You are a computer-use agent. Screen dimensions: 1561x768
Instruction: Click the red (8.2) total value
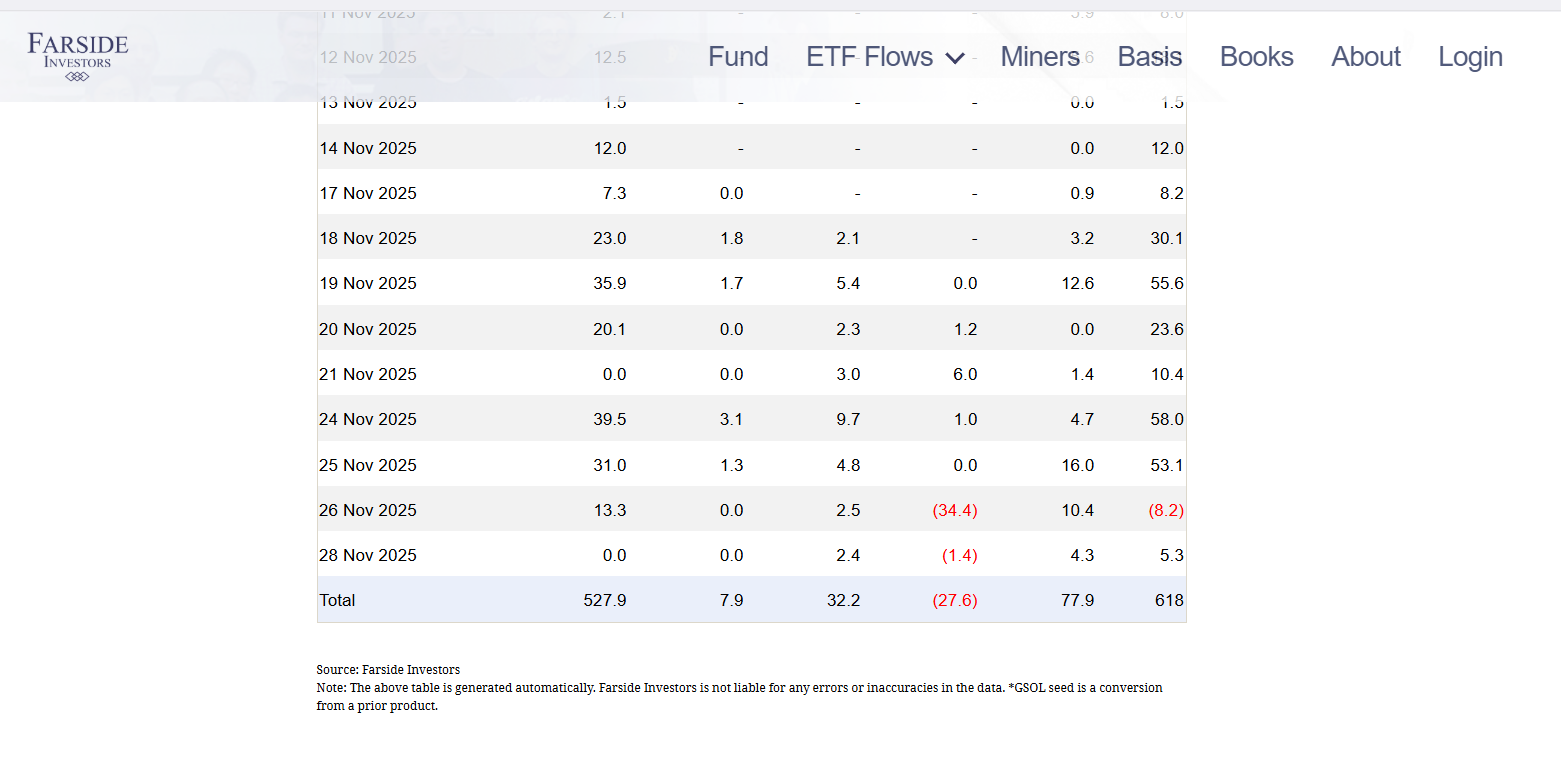tap(1166, 510)
